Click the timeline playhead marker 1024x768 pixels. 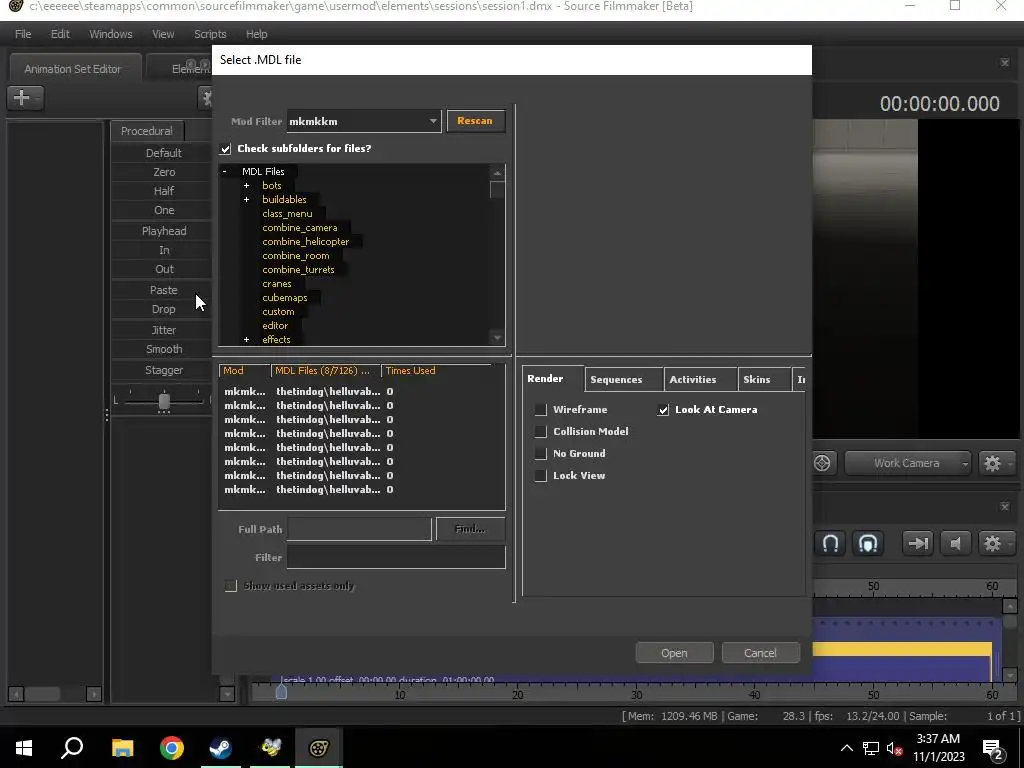point(281,692)
